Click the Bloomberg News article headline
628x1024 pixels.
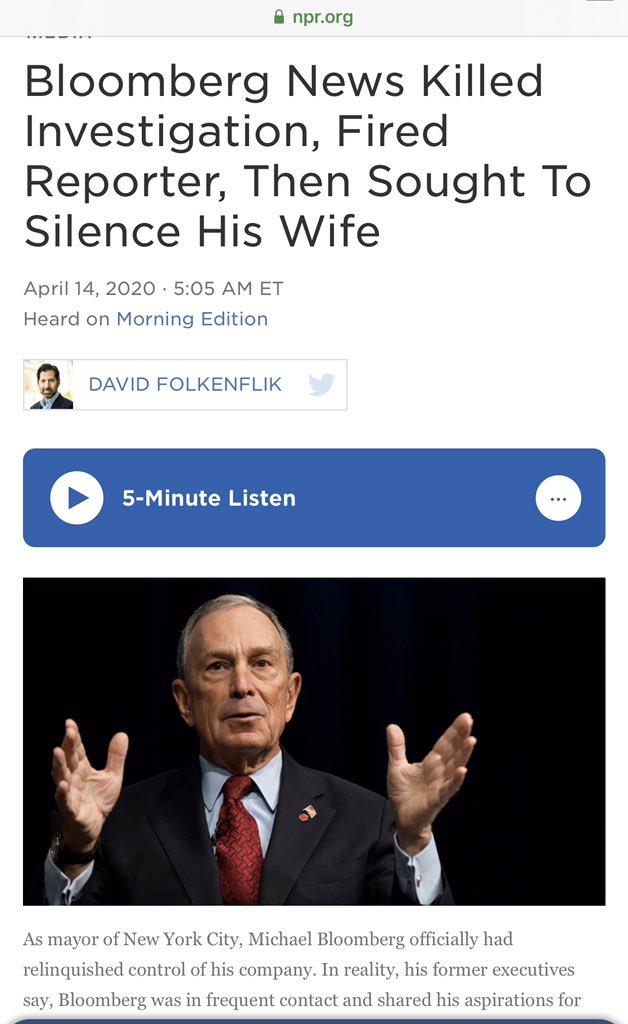307,156
